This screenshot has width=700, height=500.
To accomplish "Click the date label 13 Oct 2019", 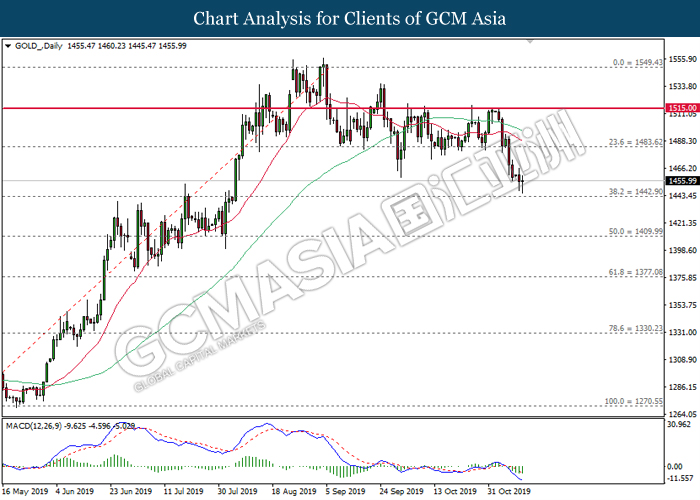I will coord(455,491).
